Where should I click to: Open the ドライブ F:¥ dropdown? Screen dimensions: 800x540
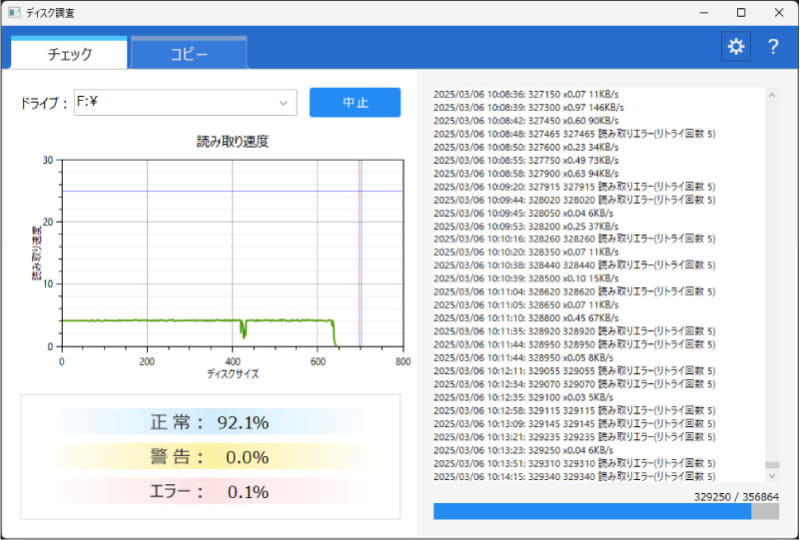186,103
